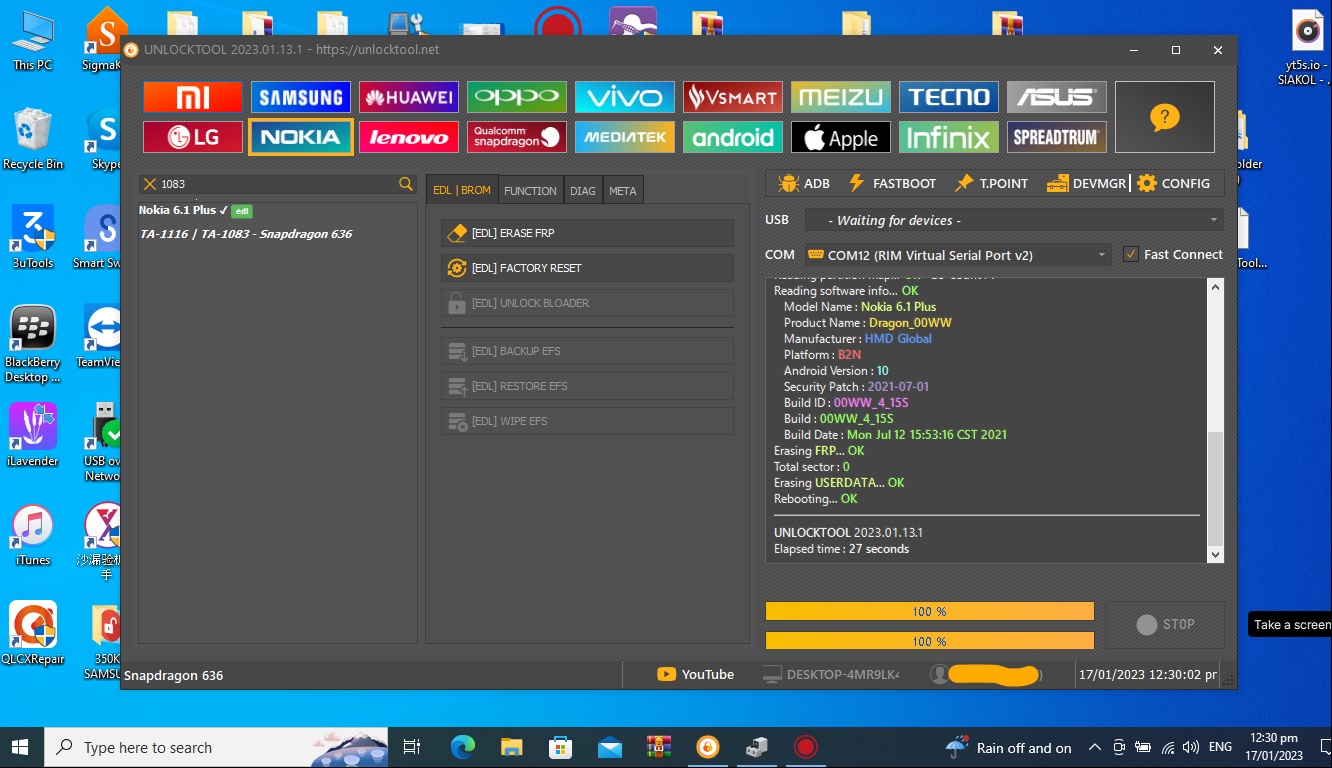Screen dimensions: 1332x768
Task: Click log scrollbar up arrow
Action: point(1216,287)
